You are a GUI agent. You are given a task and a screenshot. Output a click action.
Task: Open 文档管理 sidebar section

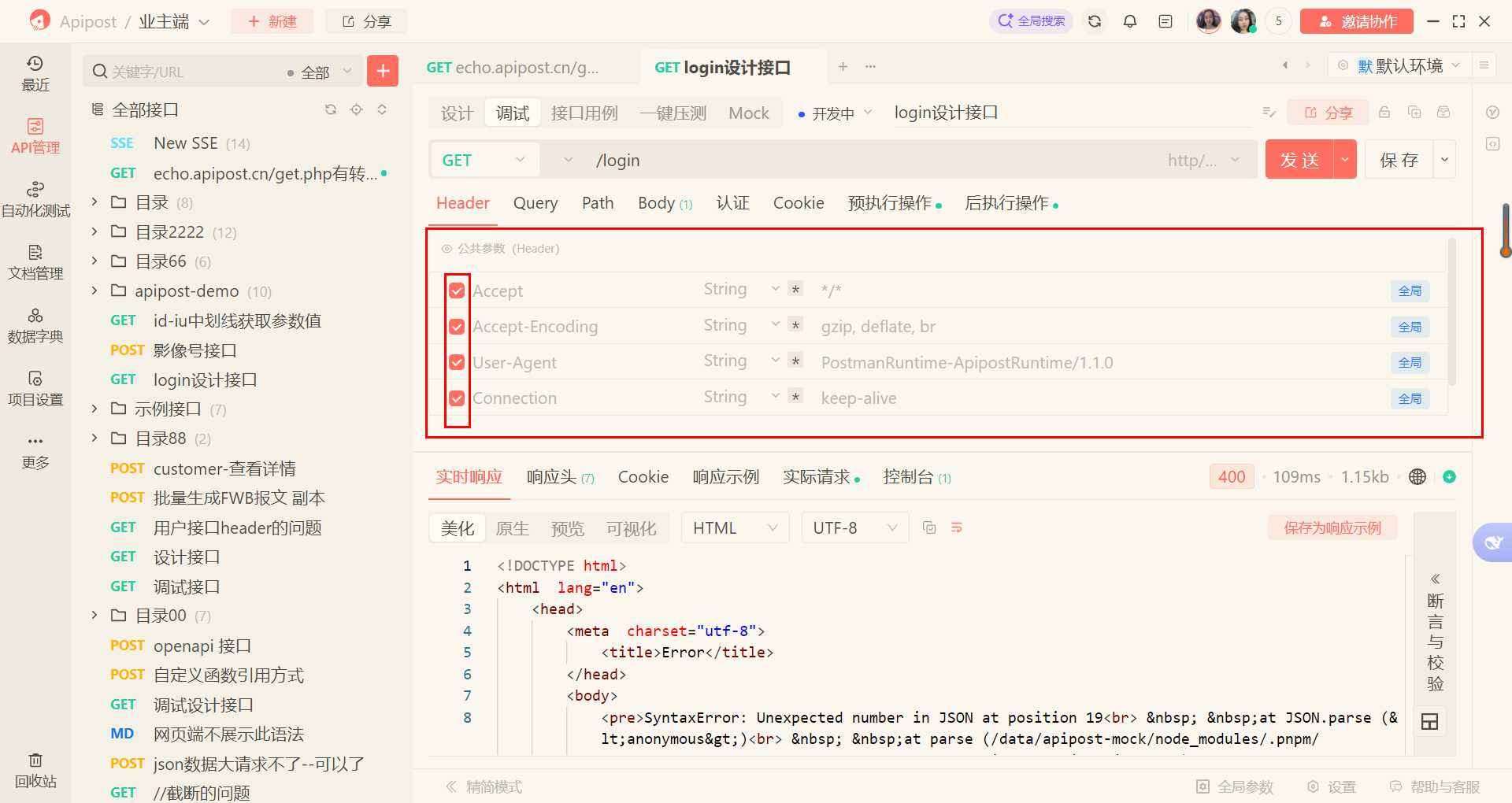(35, 262)
